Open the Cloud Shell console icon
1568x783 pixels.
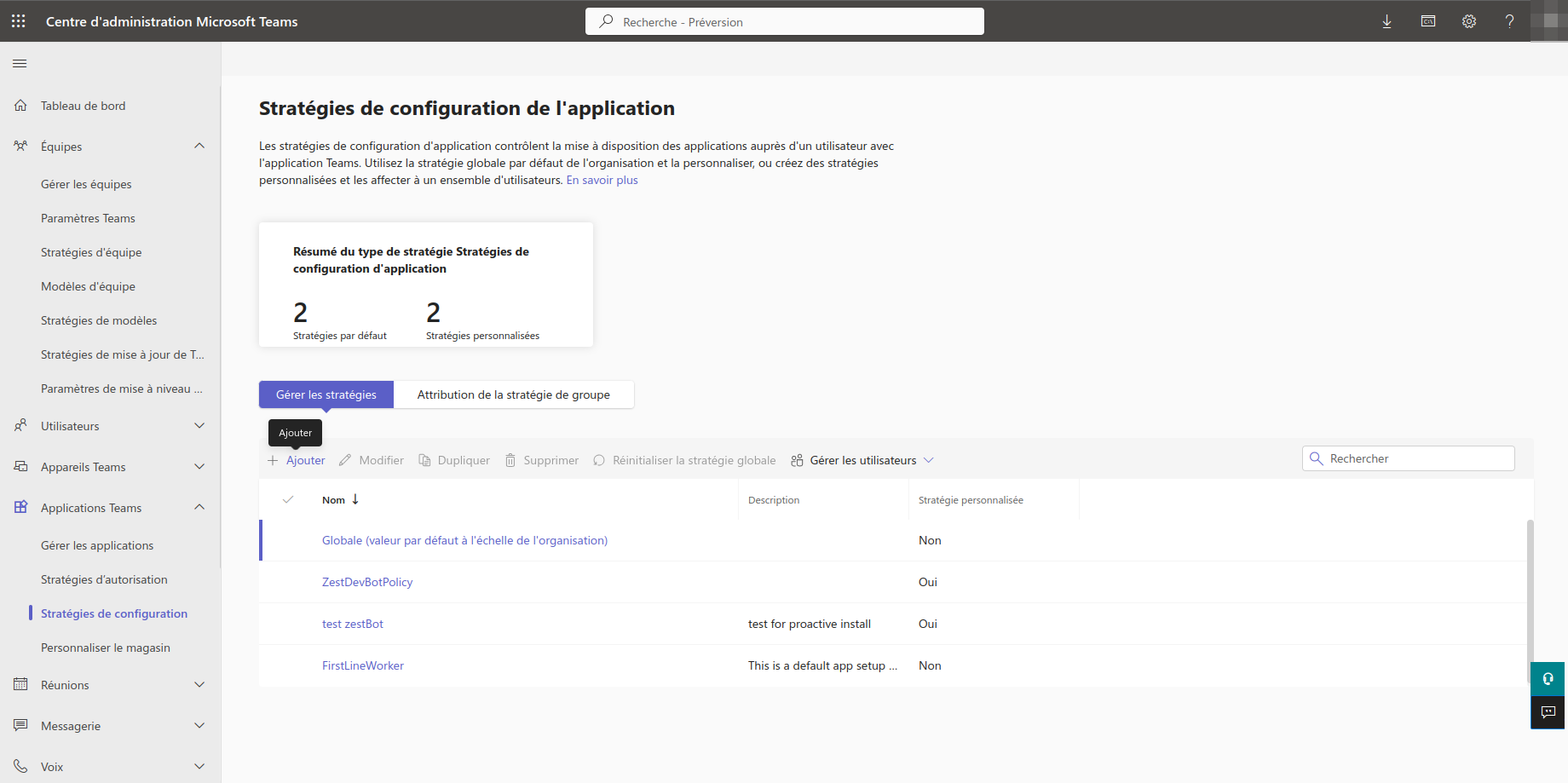coord(1428,21)
